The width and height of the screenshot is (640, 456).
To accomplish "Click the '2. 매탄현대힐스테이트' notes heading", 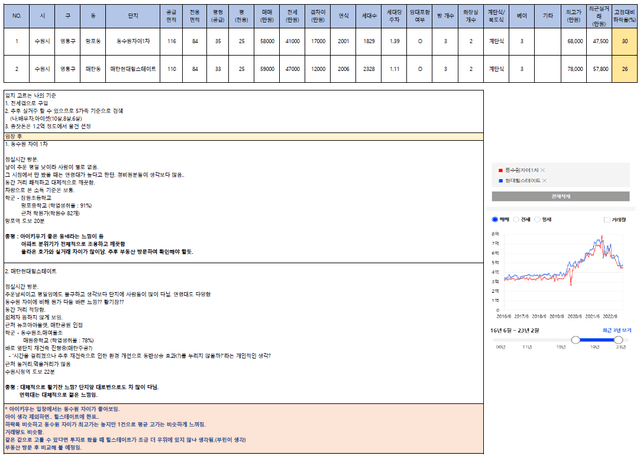I will pos(31,271).
